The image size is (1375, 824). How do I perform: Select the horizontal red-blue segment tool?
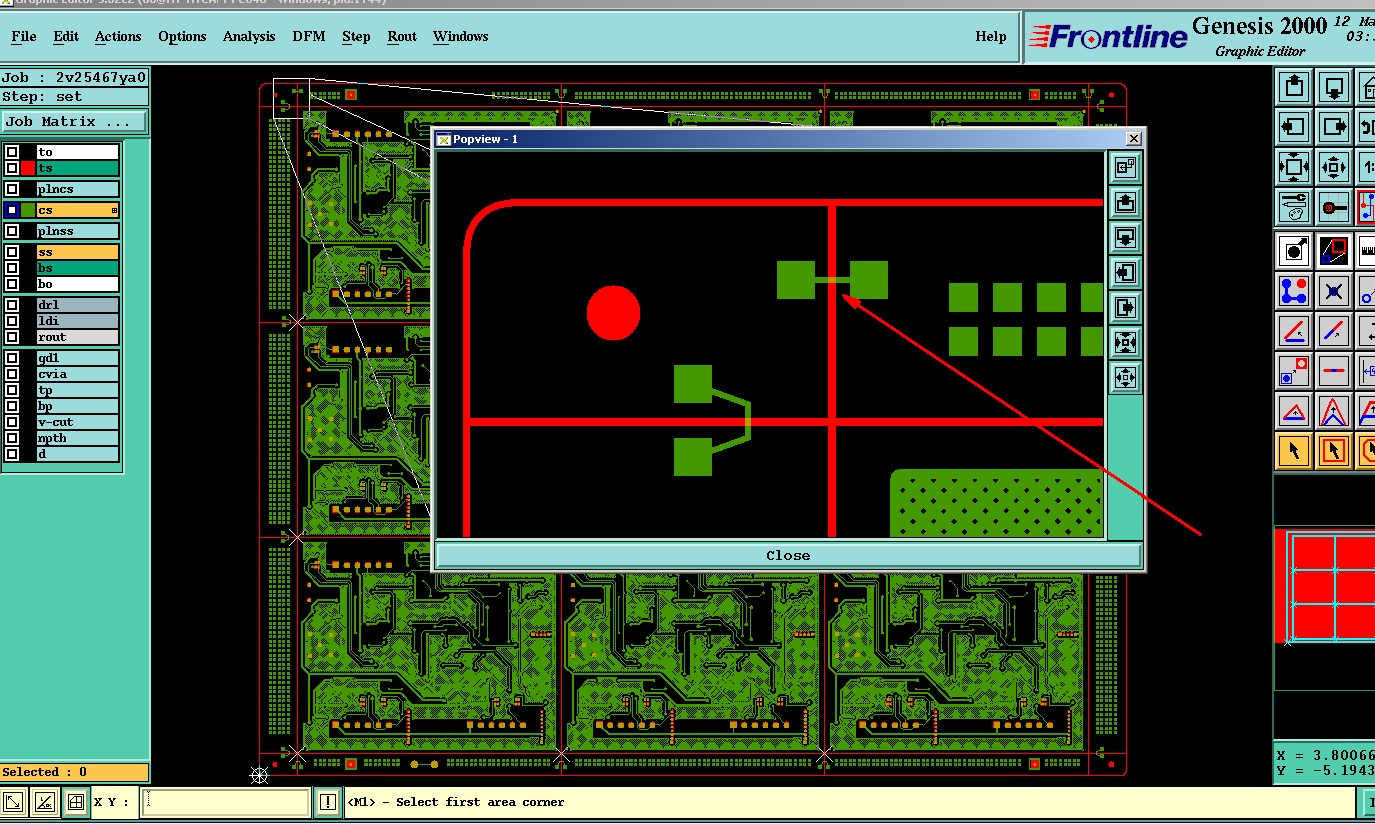point(1334,371)
